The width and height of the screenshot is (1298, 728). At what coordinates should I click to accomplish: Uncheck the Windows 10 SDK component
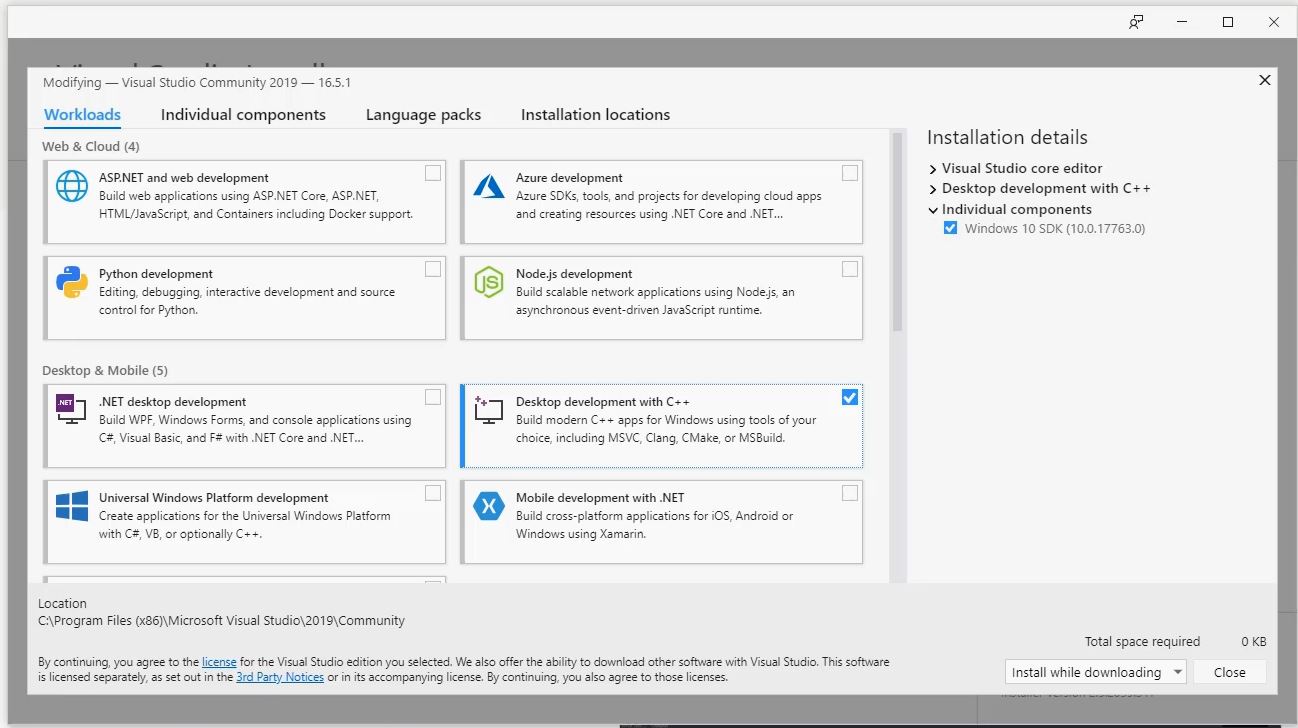[950, 227]
